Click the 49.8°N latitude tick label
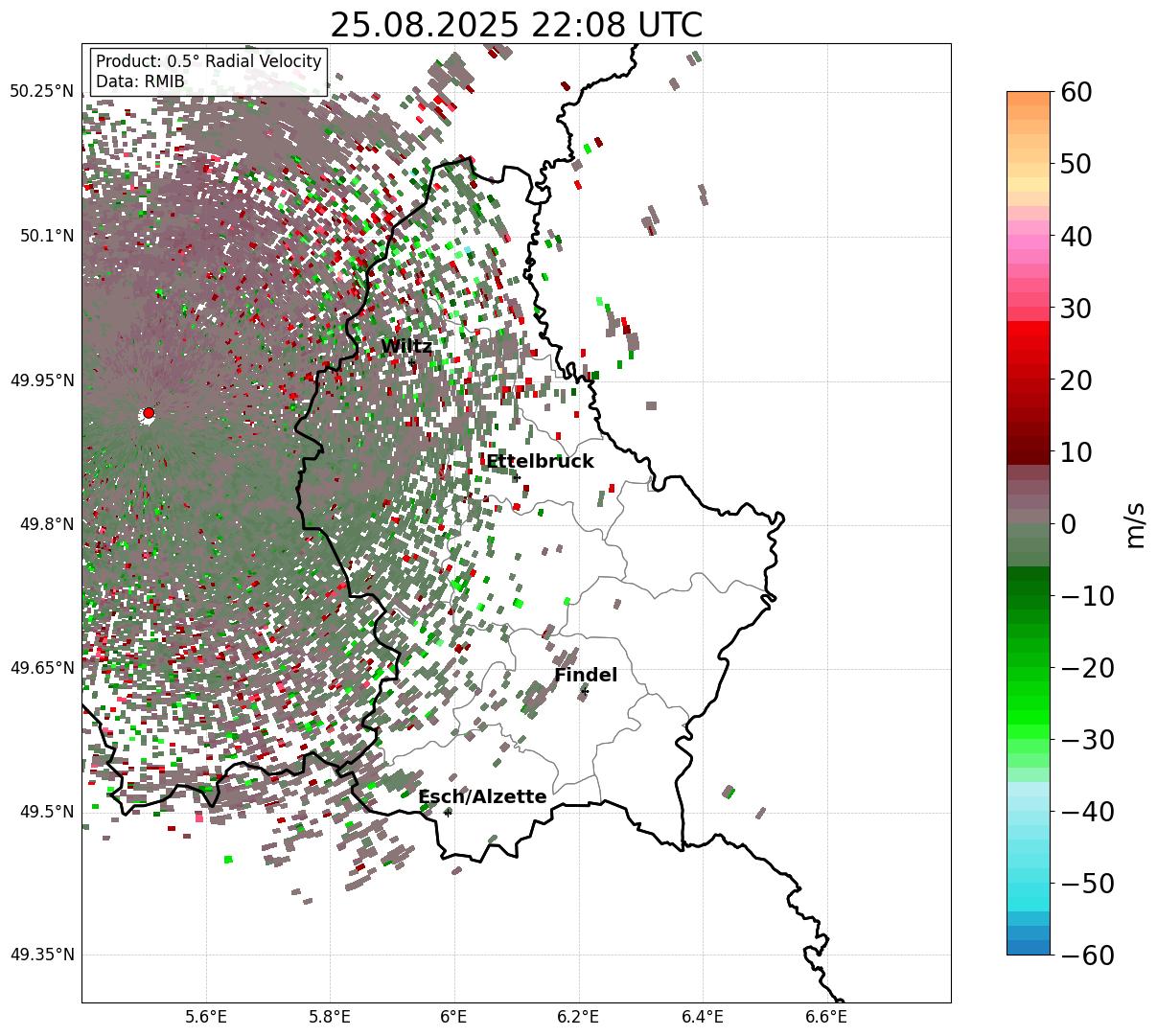The height and width of the screenshot is (1036, 1157). [47, 524]
